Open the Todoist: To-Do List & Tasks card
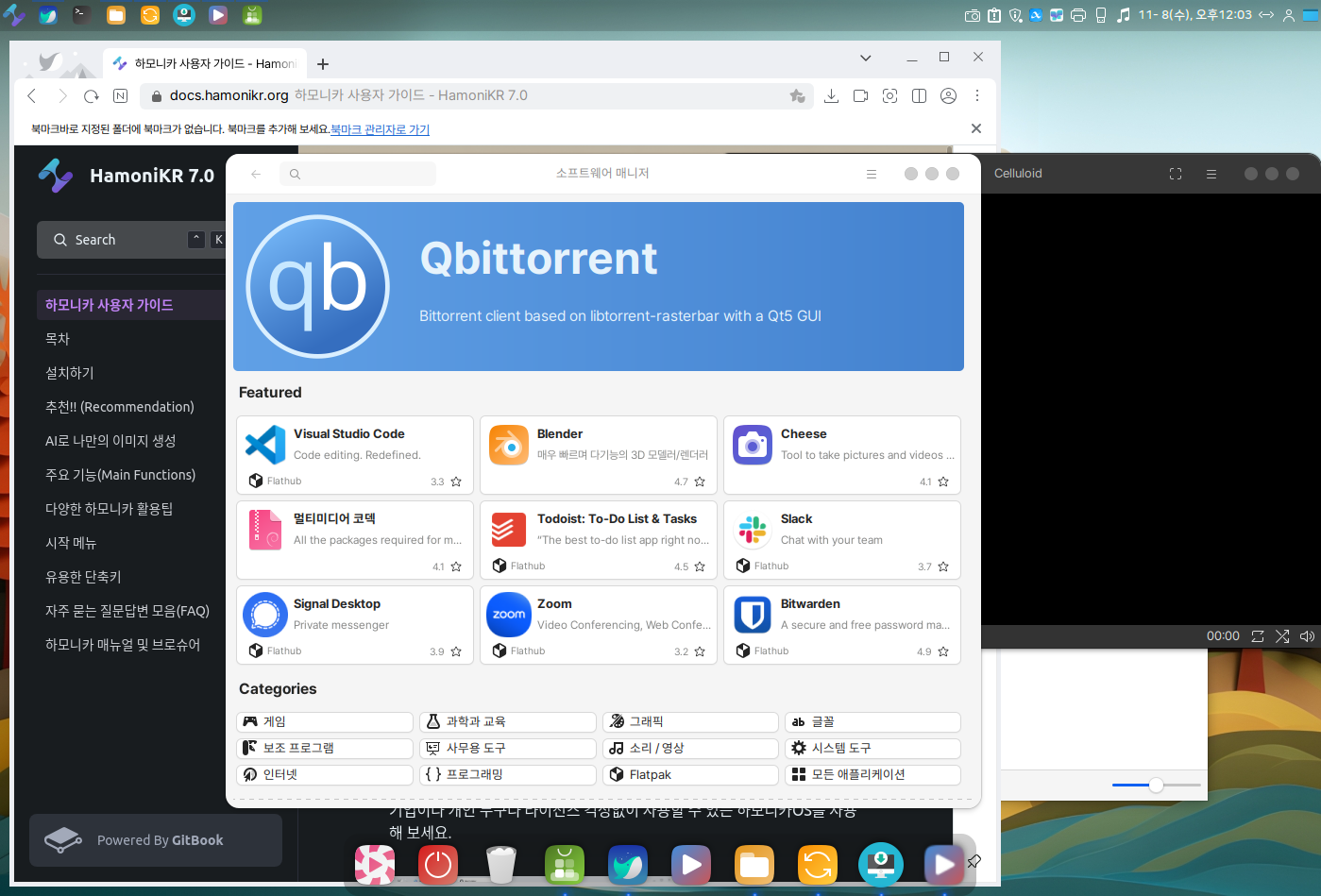This screenshot has width=1321, height=896. [x=599, y=540]
